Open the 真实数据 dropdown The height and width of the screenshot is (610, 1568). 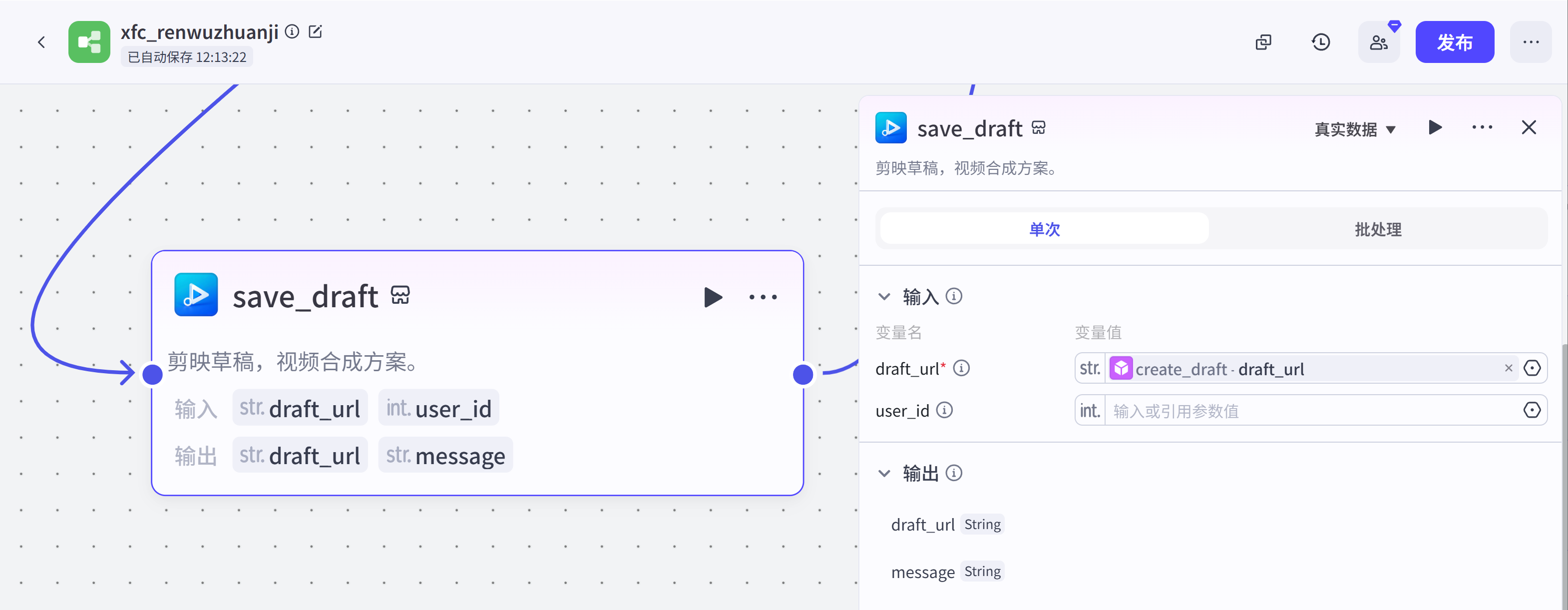(x=1355, y=129)
